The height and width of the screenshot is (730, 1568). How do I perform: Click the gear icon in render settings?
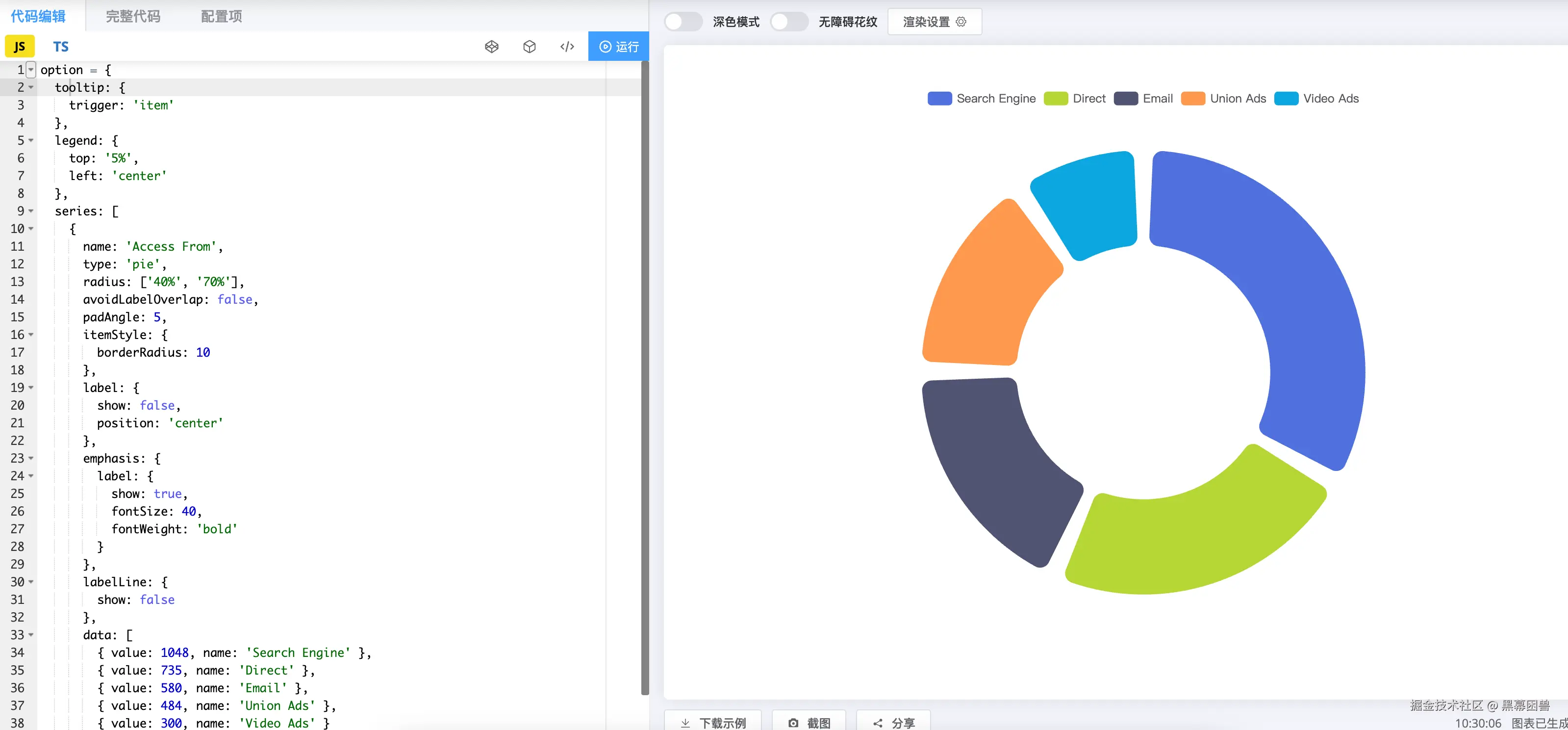click(x=961, y=22)
